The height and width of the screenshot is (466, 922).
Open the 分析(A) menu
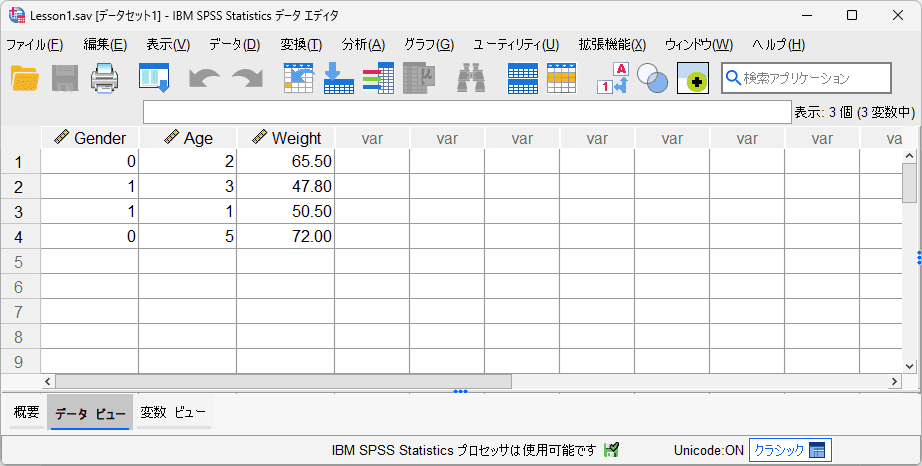363,45
